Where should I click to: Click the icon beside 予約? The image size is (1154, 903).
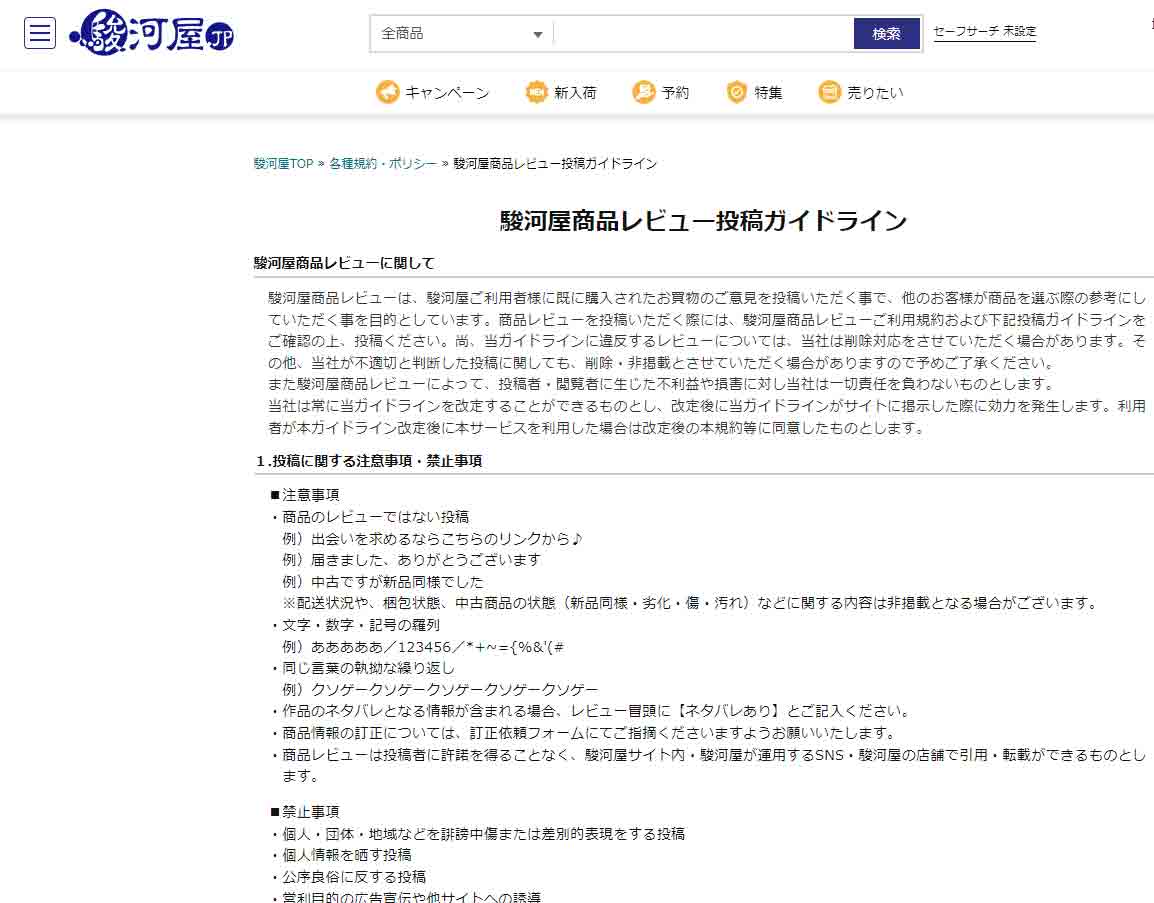[x=644, y=92]
